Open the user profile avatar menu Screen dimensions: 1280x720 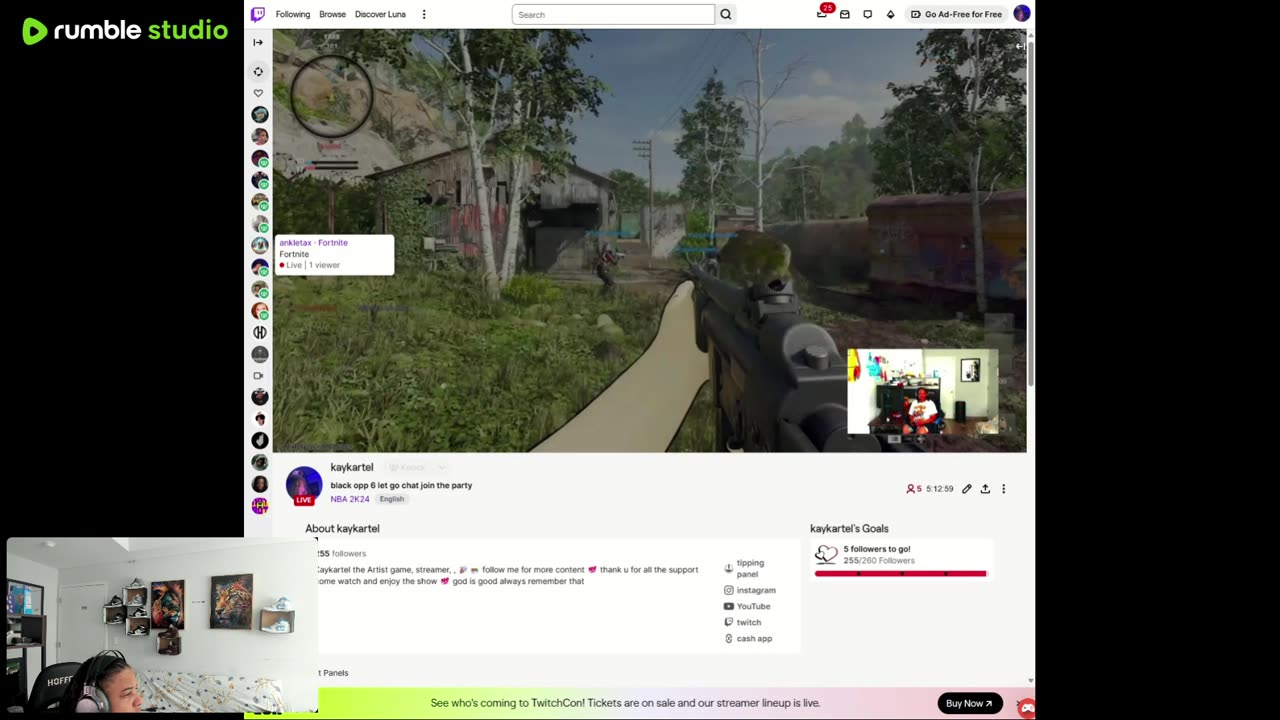click(x=1021, y=14)
